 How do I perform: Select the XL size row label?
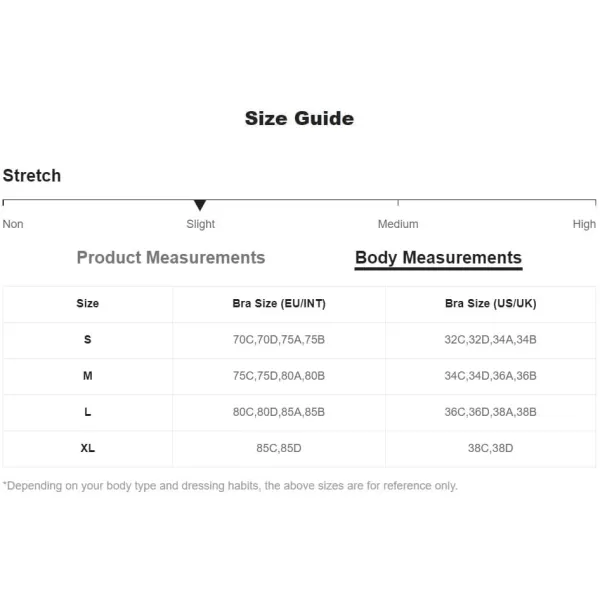88,448
